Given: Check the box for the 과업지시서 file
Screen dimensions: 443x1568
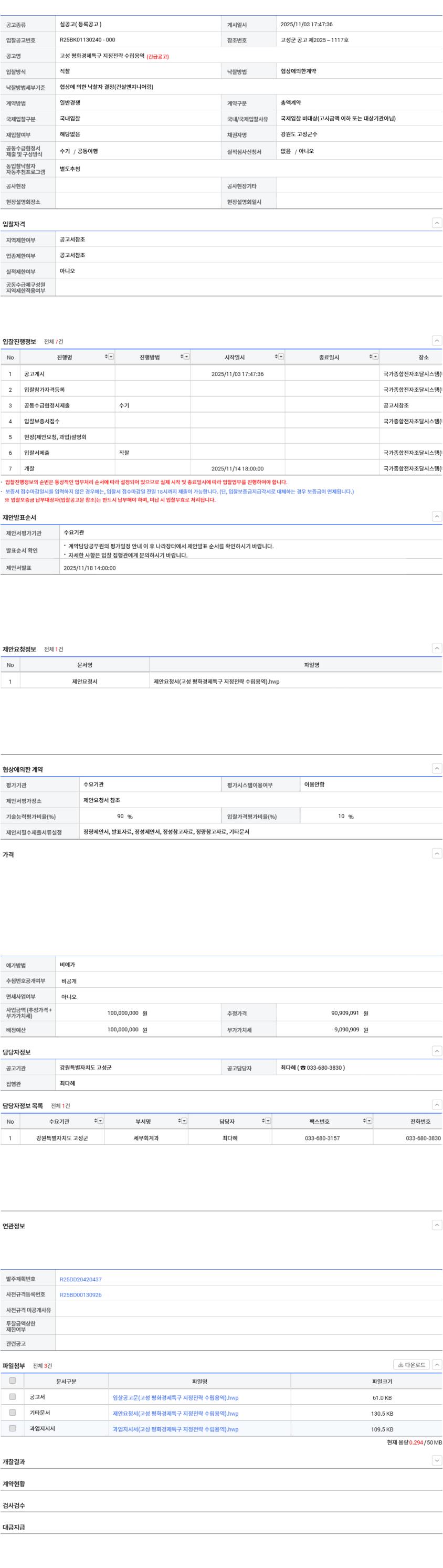Looking at the screenshot, I should [x=12, y=1428].
